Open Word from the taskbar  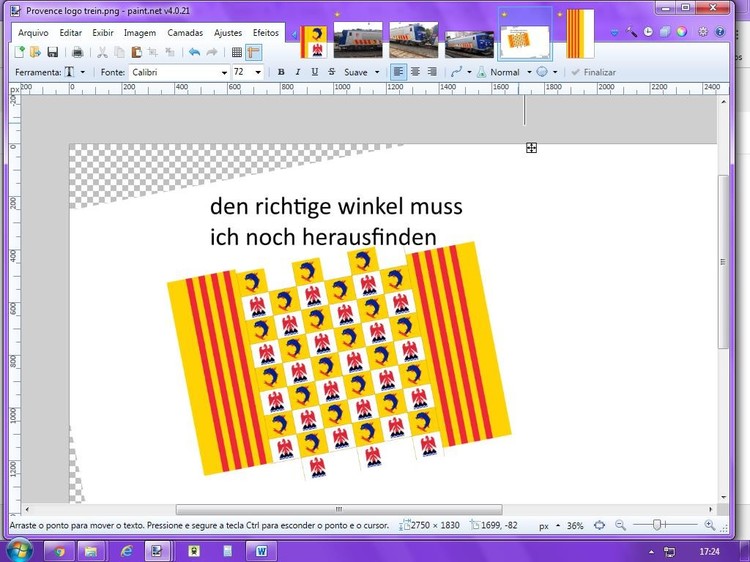(262, 551)
